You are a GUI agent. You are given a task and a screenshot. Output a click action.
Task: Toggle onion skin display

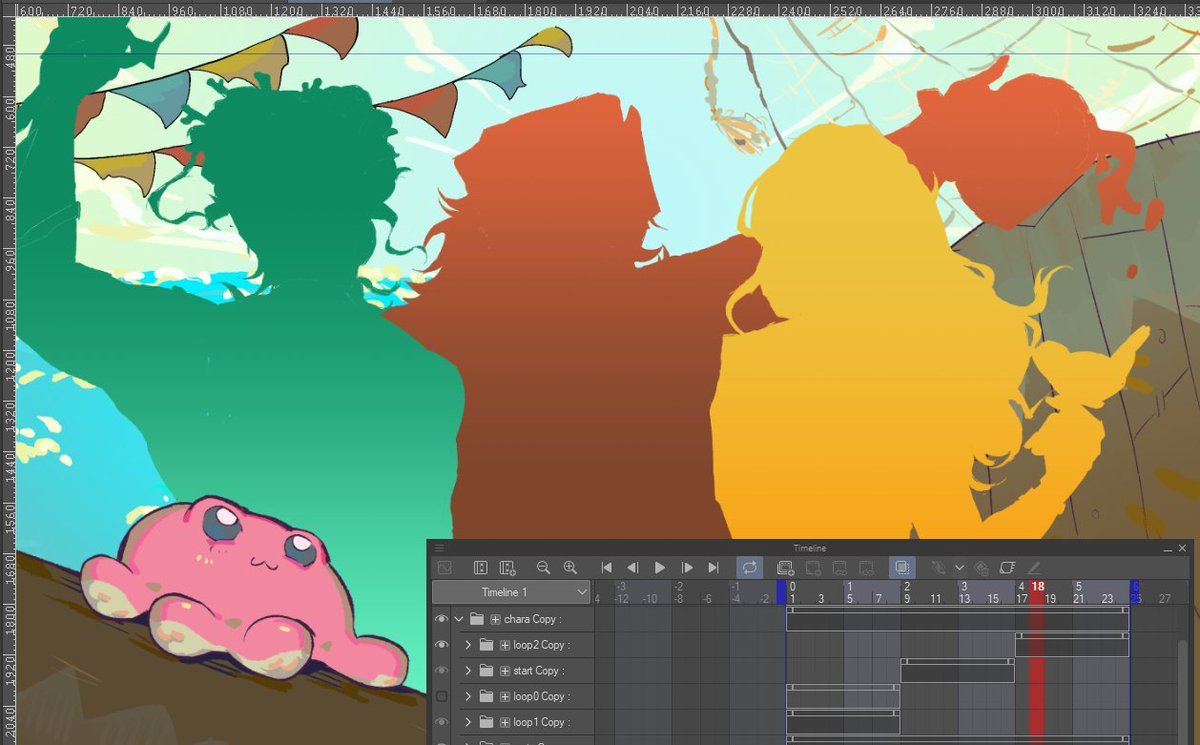(902, 567)
